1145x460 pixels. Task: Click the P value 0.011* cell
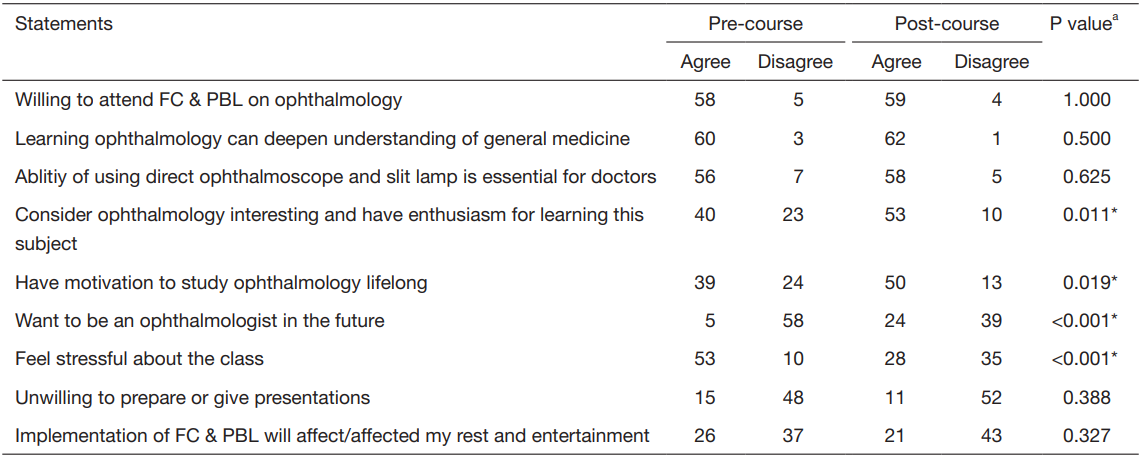coord(1087,215)
